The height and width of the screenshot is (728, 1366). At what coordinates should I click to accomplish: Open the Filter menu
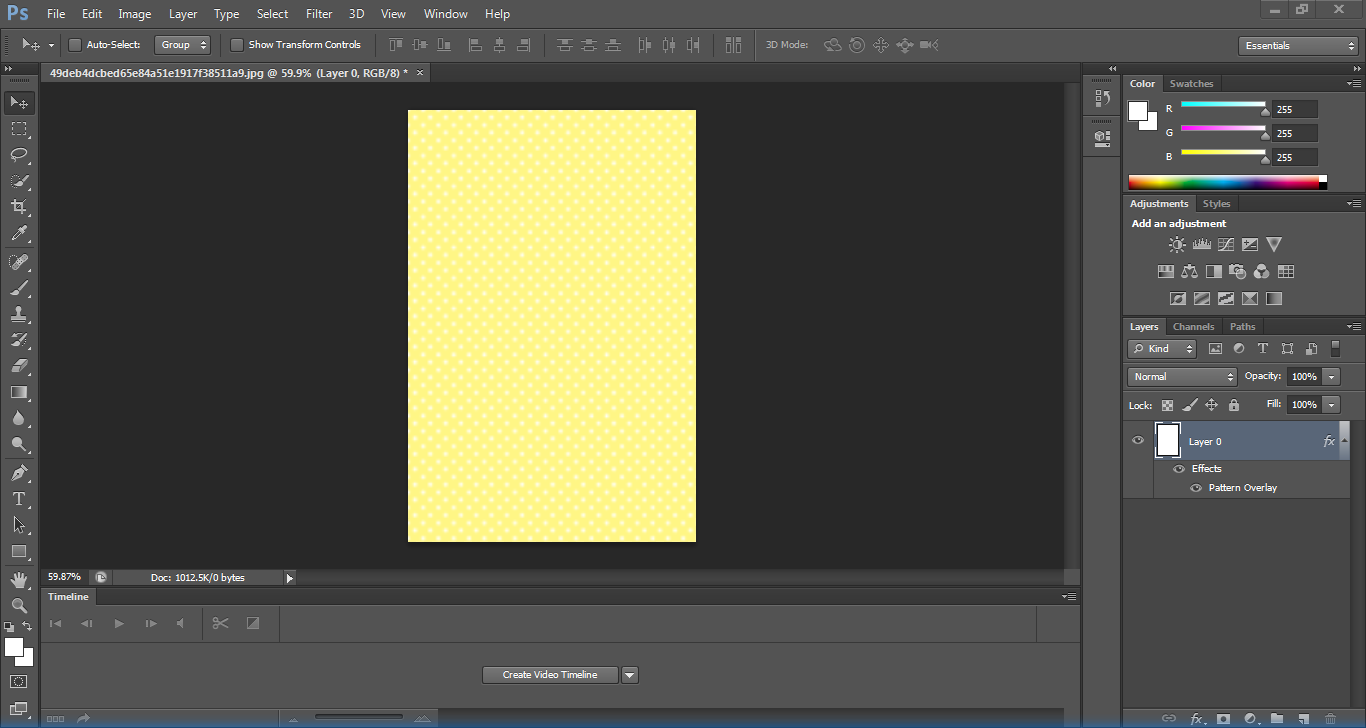tap(319, 14)
